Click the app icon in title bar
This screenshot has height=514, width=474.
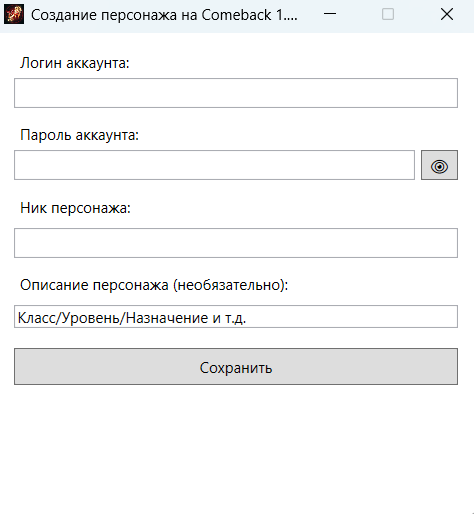click(x=14, y=14)
